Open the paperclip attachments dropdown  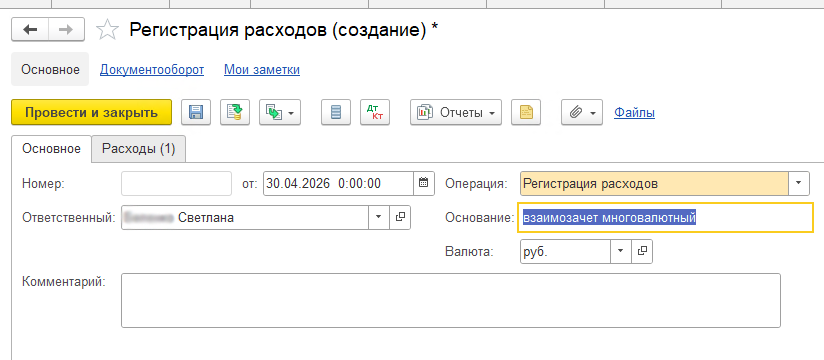pos(582,112)
